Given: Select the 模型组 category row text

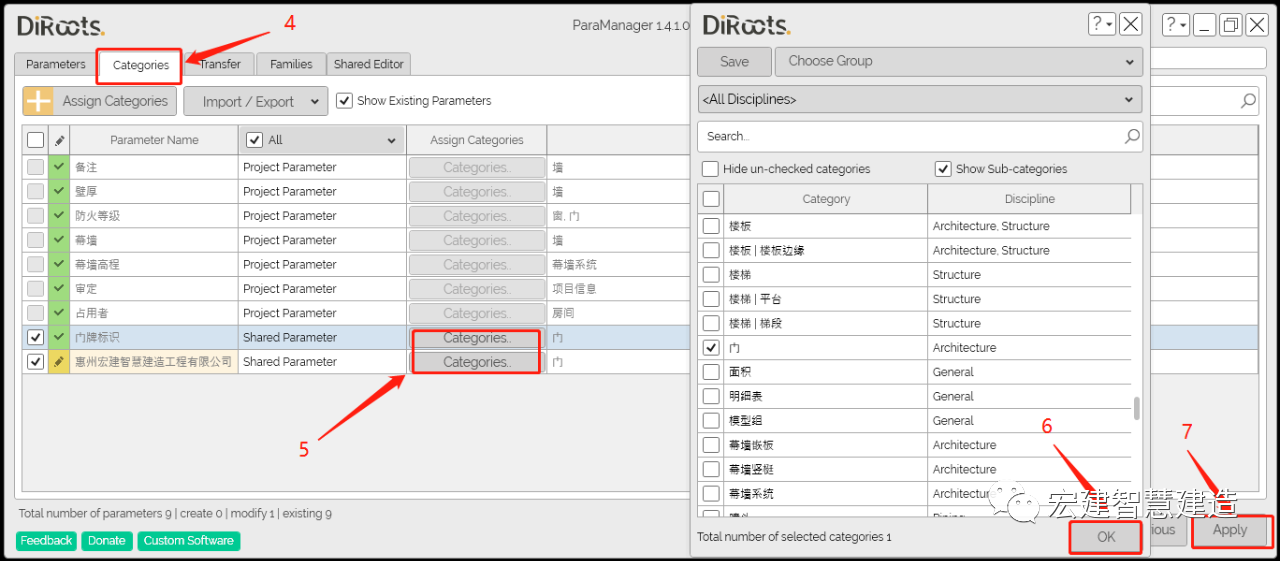Looking at the screenshot, I should pyautogui.click(x=745, y=421).
